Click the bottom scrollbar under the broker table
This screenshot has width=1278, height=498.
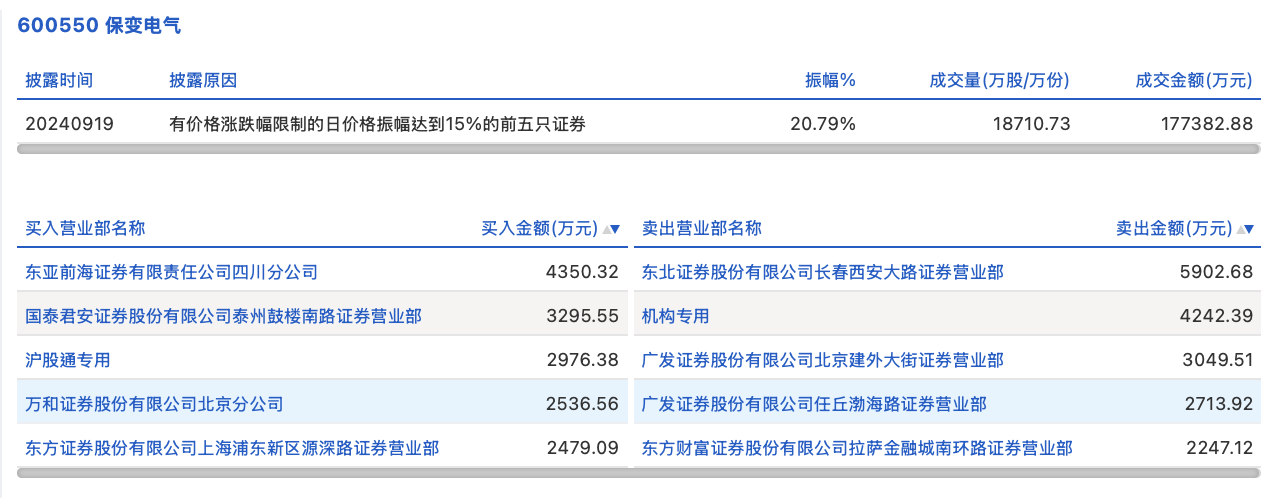click(638, 473)
